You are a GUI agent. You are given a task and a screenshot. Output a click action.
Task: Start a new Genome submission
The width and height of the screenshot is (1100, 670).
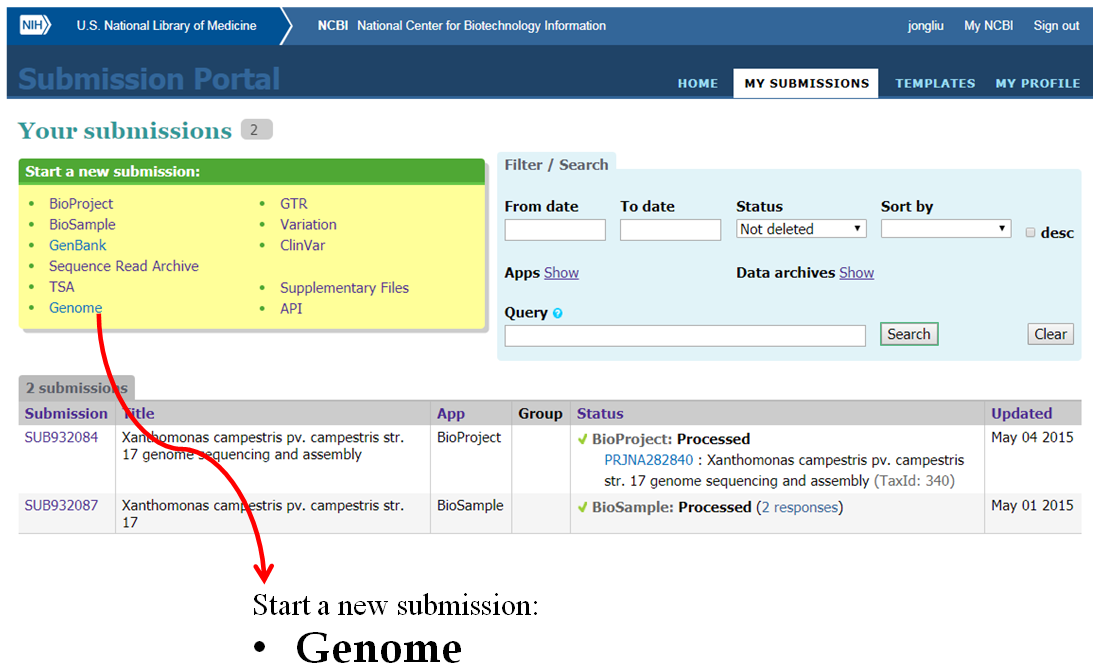(75, 308)
